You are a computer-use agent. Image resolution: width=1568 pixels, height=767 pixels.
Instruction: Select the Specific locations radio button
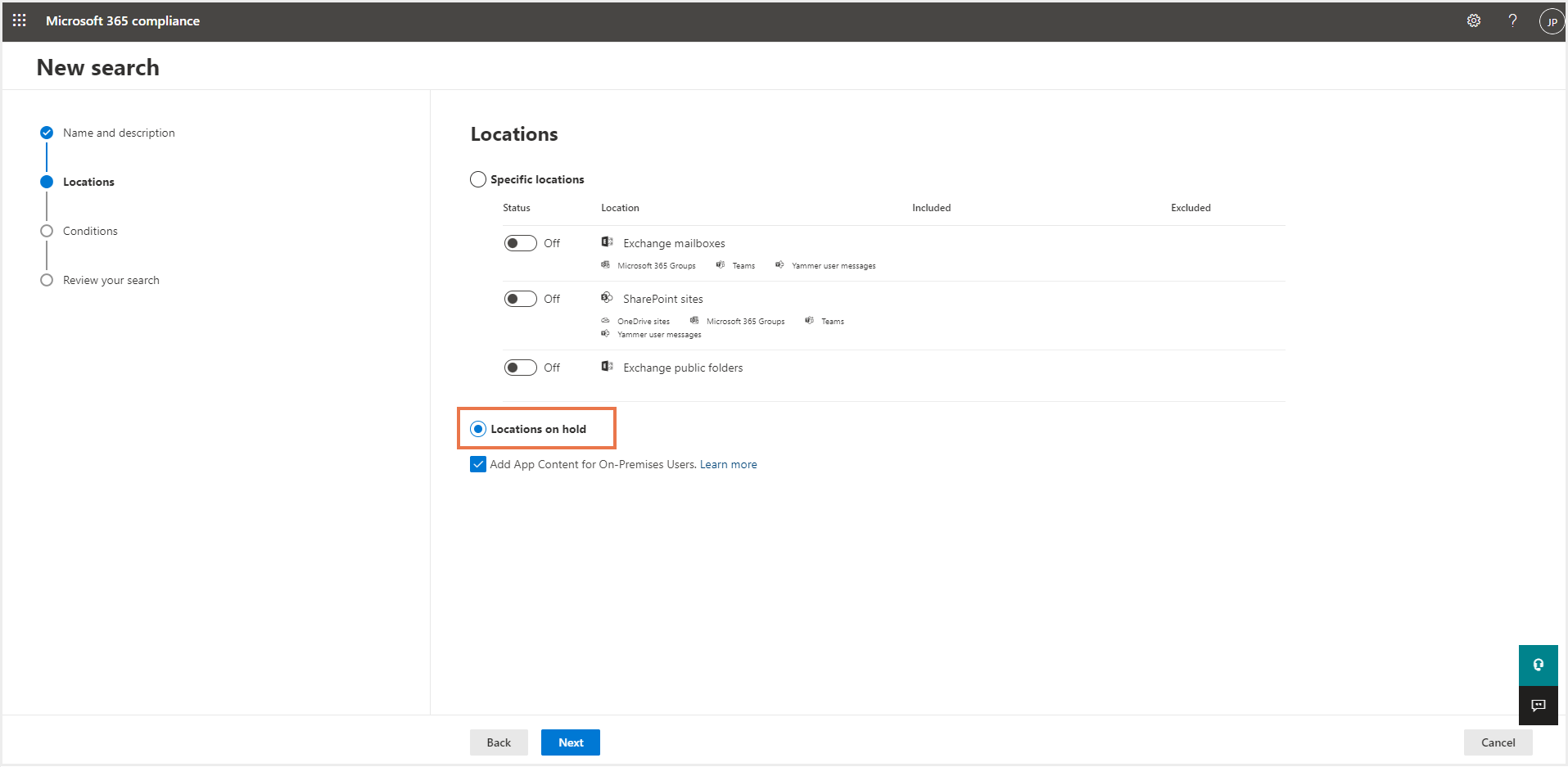tap(477, 178)
